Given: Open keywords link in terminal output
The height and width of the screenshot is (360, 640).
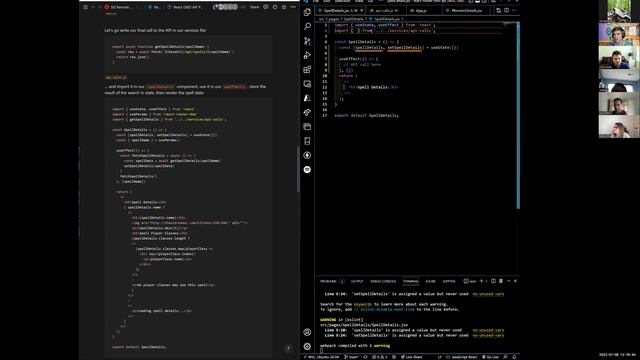Looking at the screenshot, I should tap(362, 304).
